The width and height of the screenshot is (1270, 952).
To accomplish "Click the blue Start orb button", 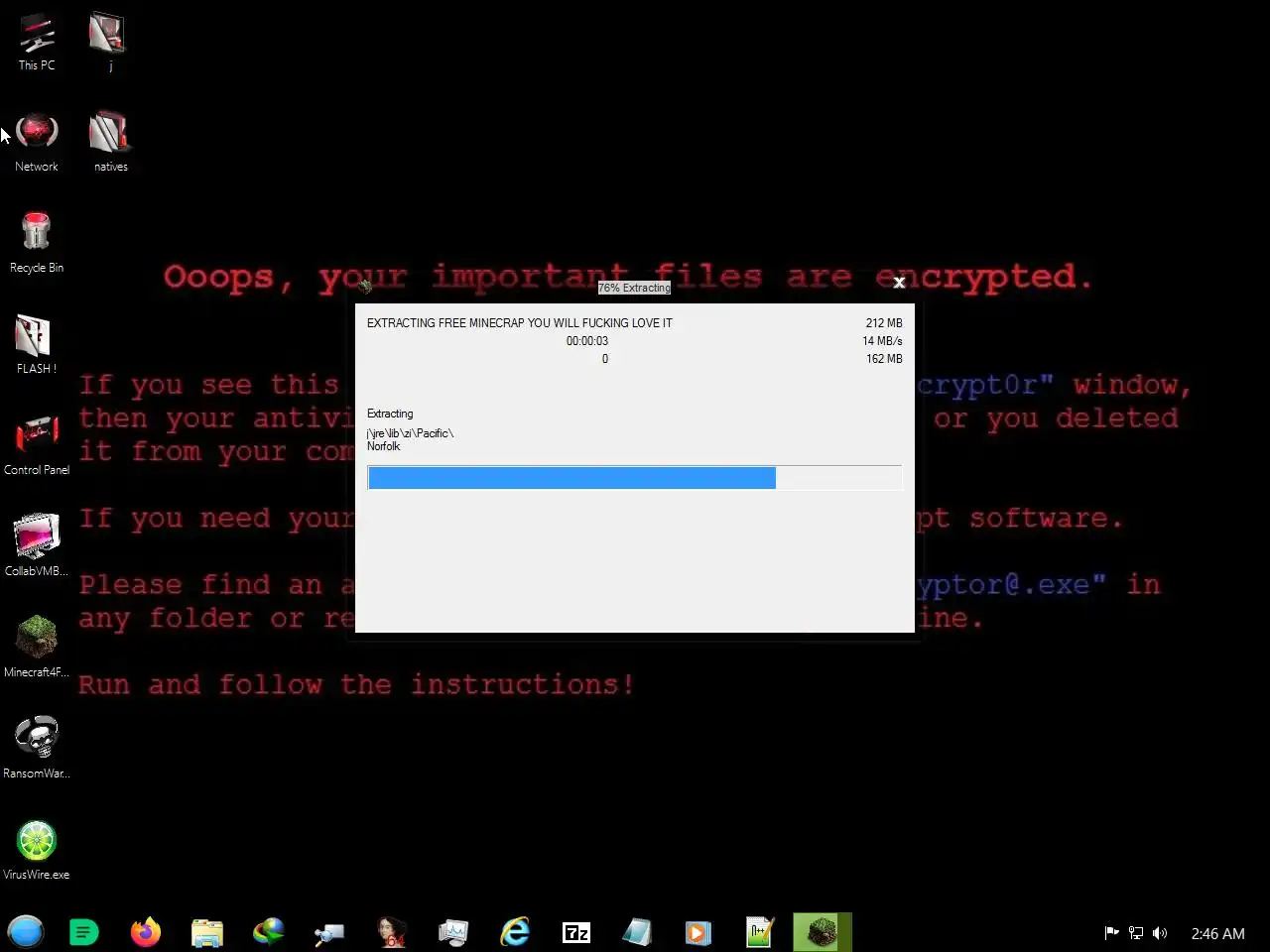I will [x=26, y=933].
